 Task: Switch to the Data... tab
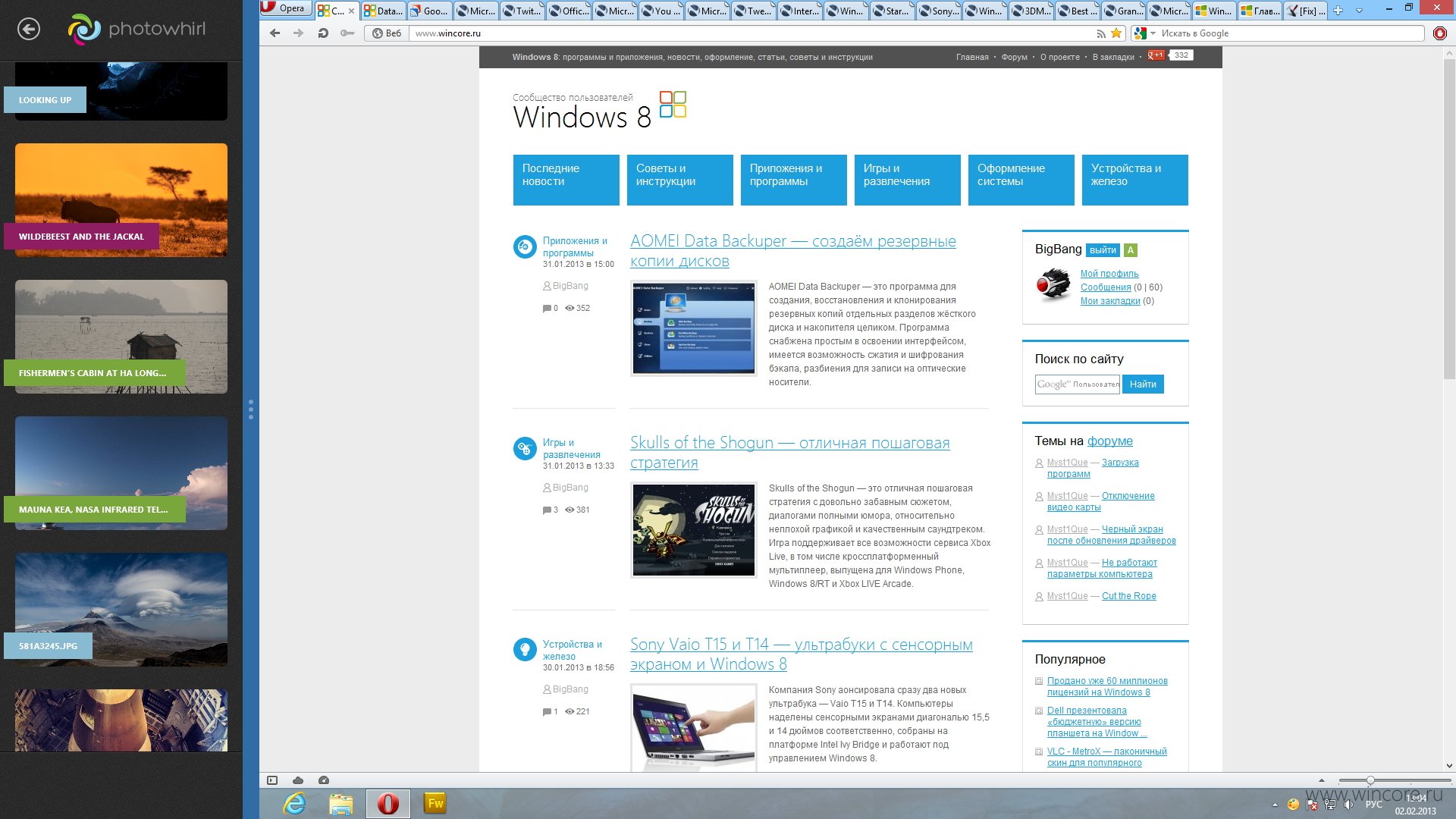coord(384,11)
